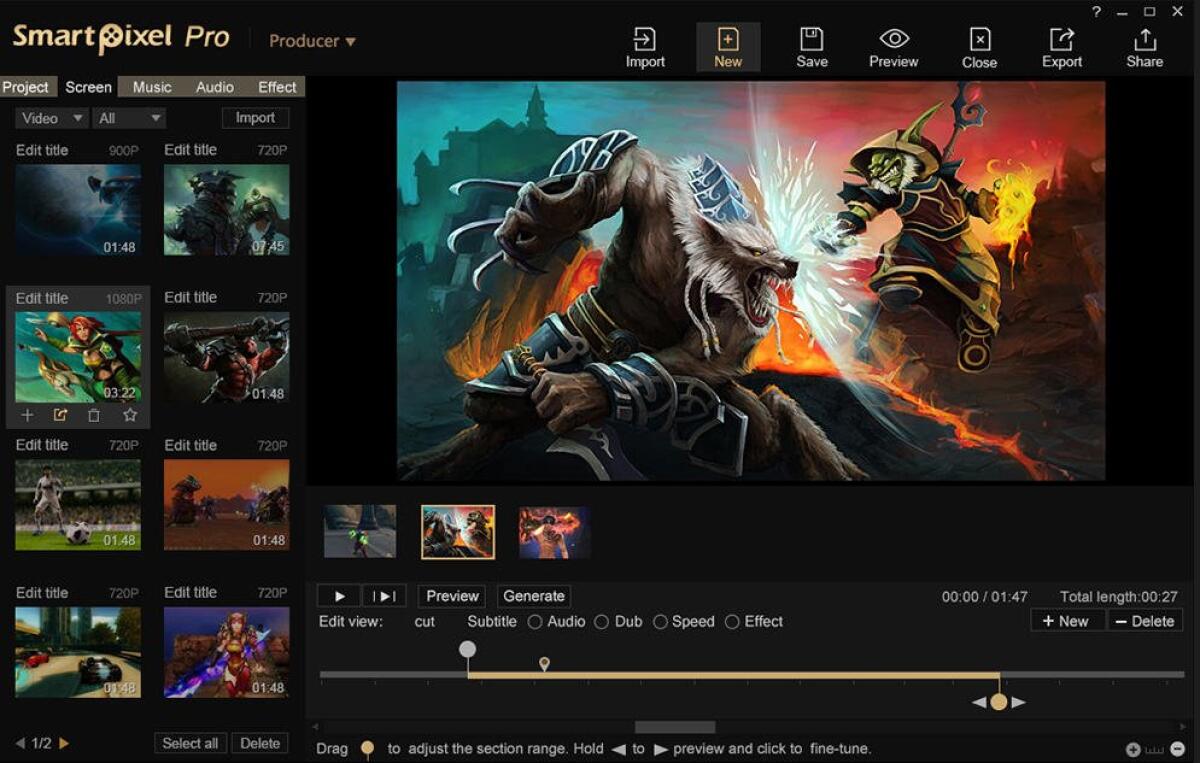Screen dimensions: 1200x763
Task: Share the project via the Share icon
Action: 1145,45
